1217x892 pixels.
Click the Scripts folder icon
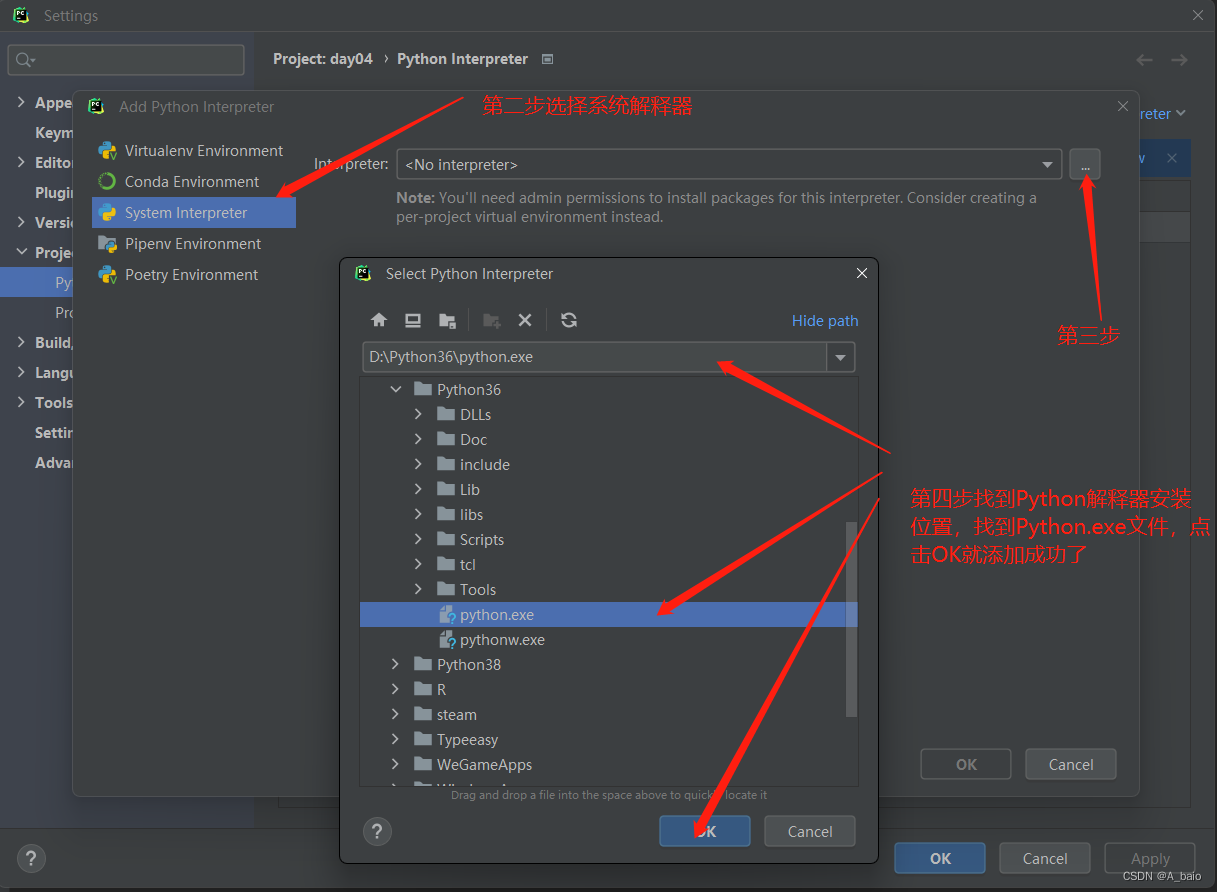446,539
